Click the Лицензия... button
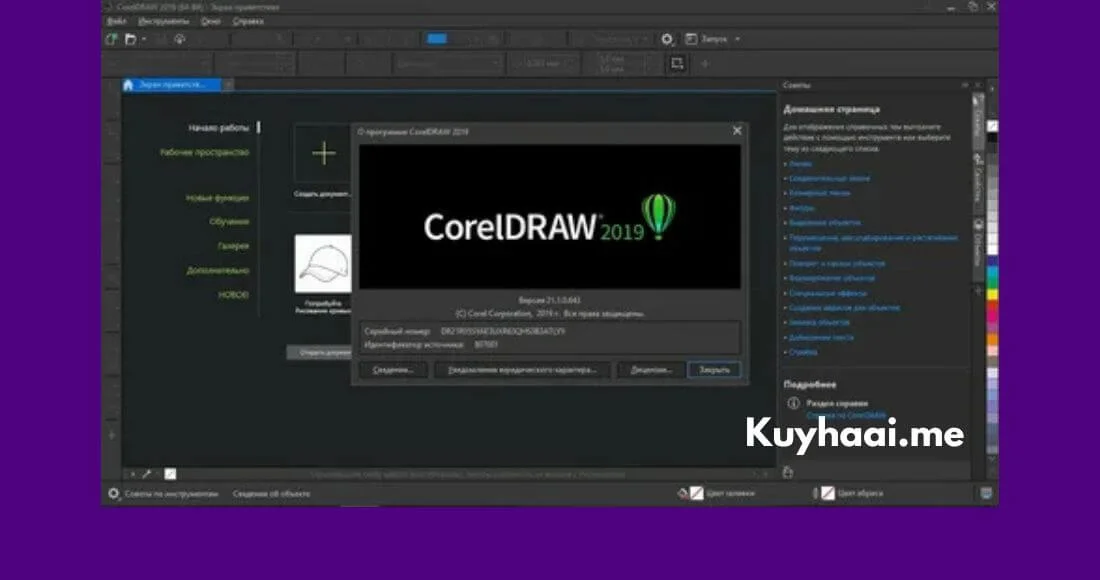 [650, 370]
